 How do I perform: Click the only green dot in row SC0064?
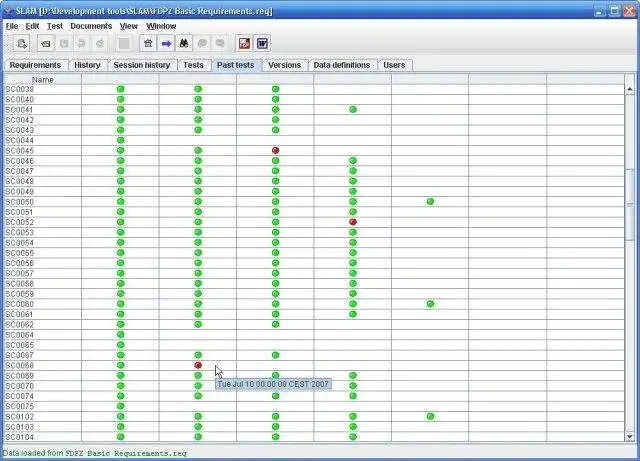pyautogui.click(x=120, y=334)
